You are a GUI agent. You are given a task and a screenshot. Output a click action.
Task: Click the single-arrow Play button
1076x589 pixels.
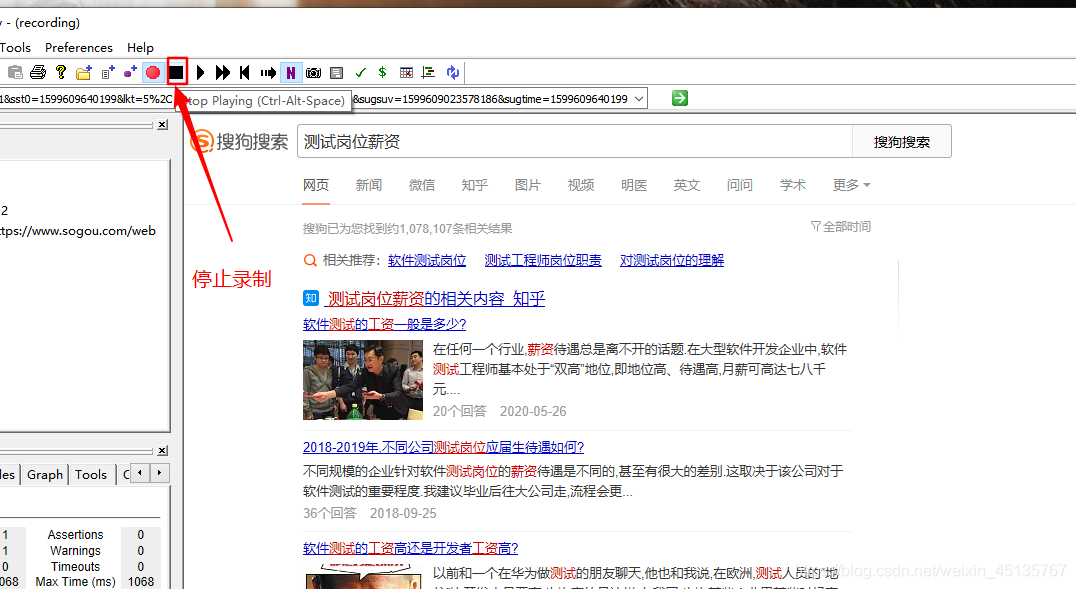200,72
